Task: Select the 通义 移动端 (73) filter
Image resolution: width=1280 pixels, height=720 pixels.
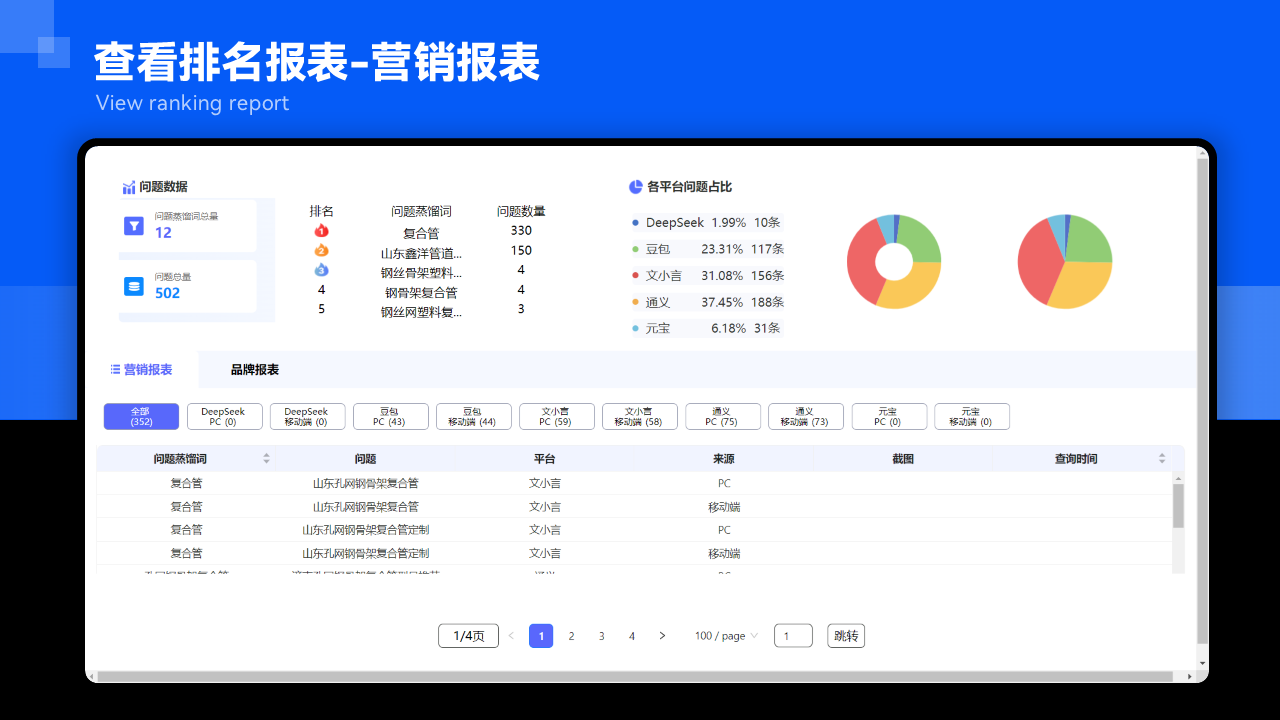Action: 805,417
